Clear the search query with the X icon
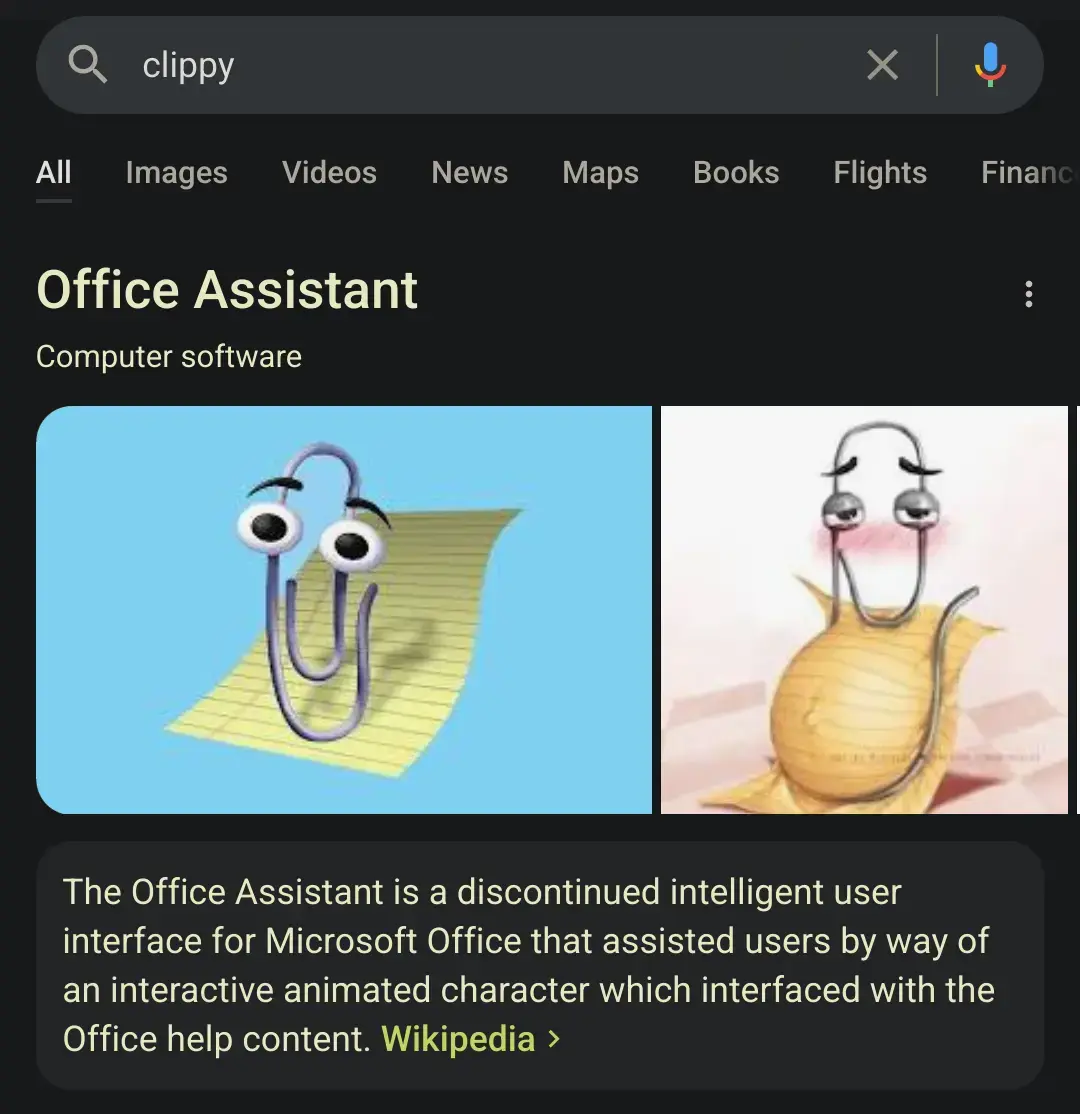 [x=882, y=66]
